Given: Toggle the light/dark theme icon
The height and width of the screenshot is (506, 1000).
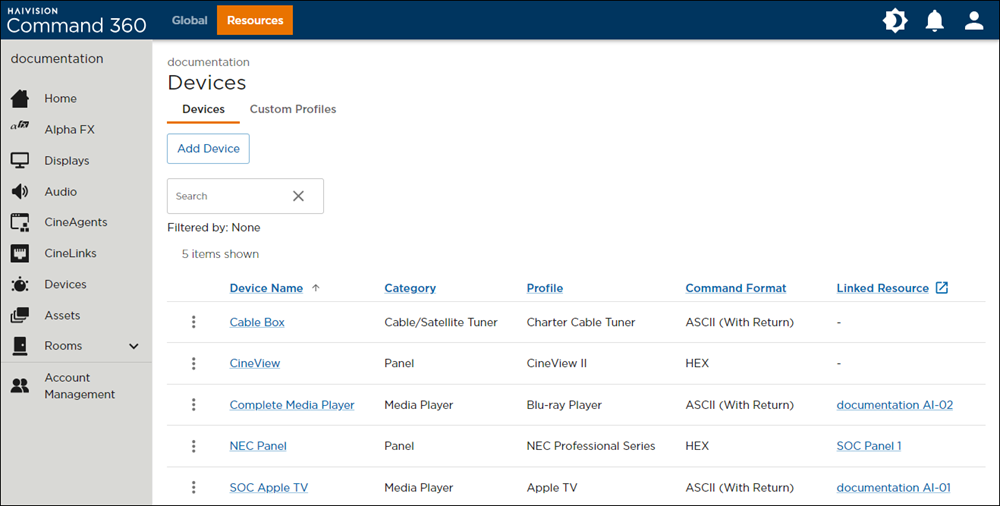Looking at the screenshot, I should point(895,20).
